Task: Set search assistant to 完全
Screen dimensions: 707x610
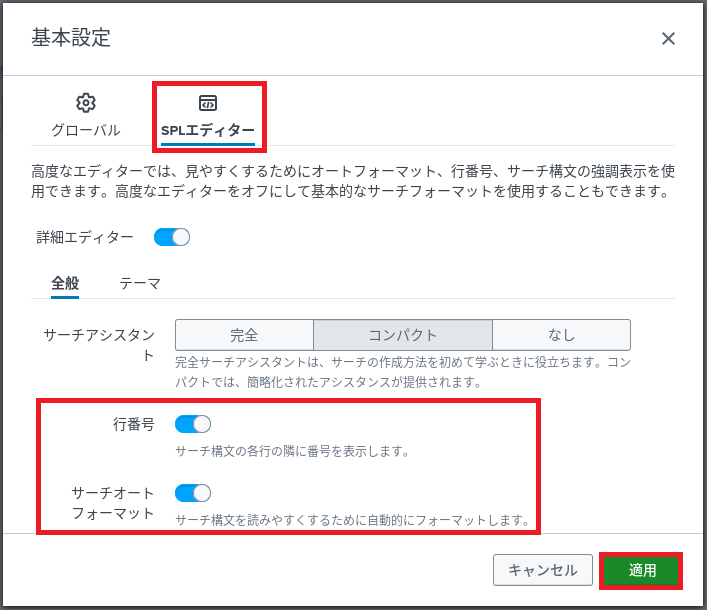Action: 244,335
